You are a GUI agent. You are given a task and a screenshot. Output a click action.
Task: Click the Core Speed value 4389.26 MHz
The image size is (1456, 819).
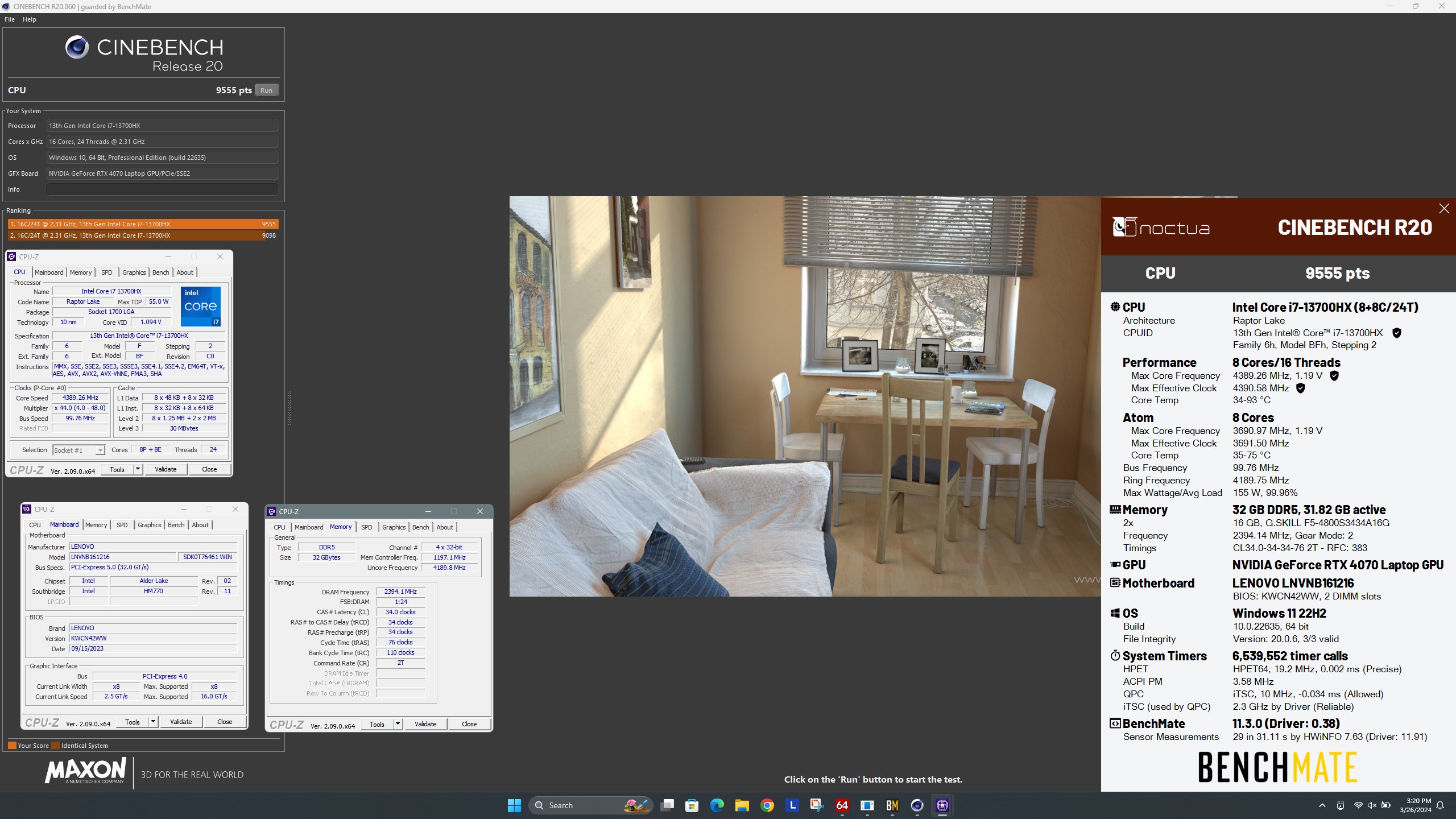(80, 398)
